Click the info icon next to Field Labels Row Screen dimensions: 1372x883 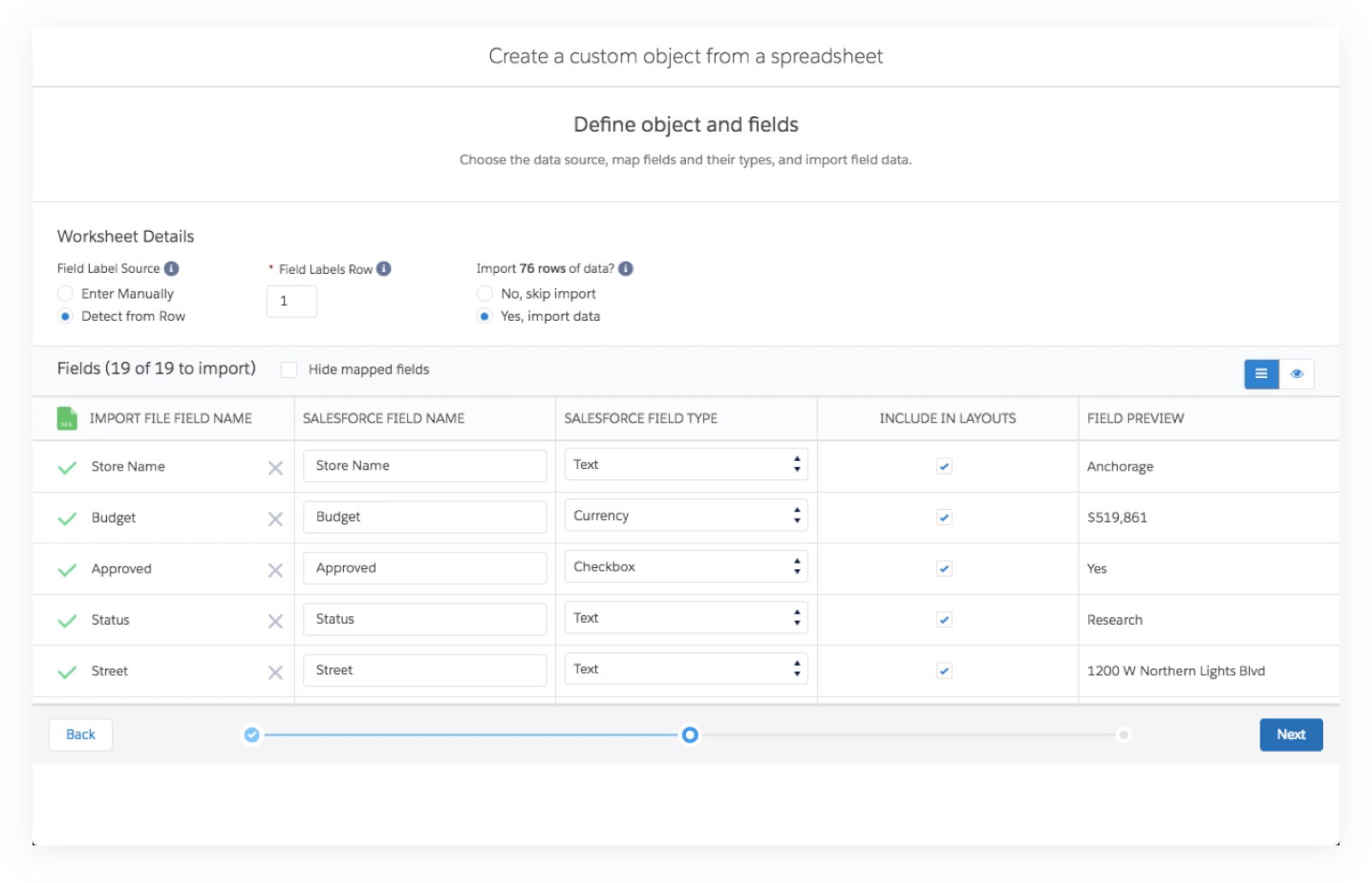point(384,269)
